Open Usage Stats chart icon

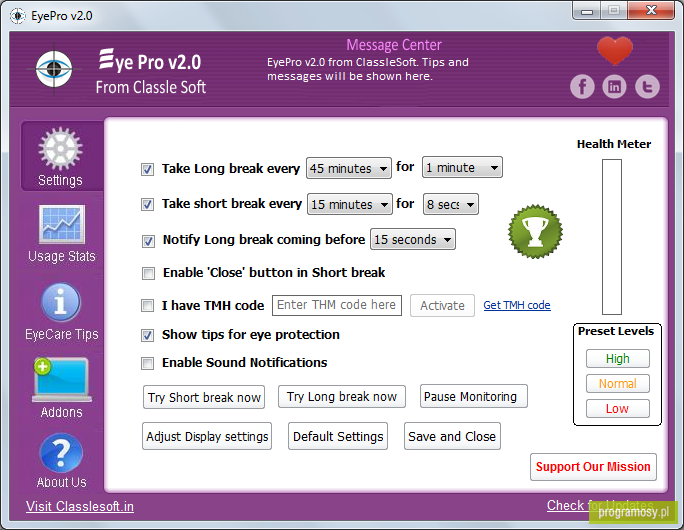[x=62, y=224]
